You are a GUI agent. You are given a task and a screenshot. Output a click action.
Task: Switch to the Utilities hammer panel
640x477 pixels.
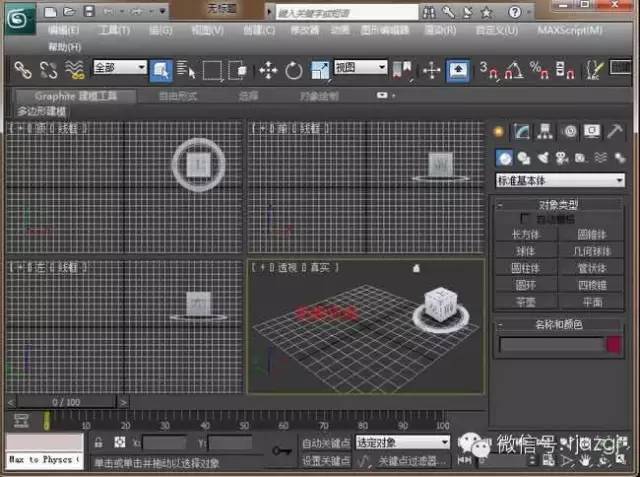[616, 132]
